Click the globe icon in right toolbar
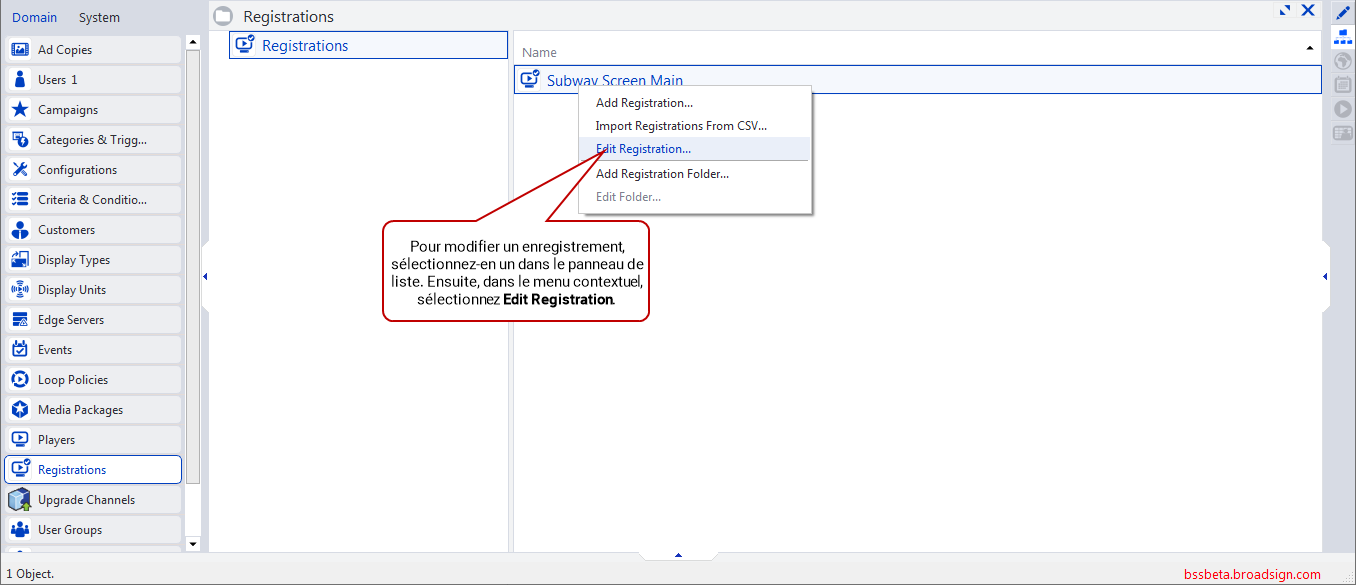Viewport: 1356px width, 585px height. click(1342, 61)
